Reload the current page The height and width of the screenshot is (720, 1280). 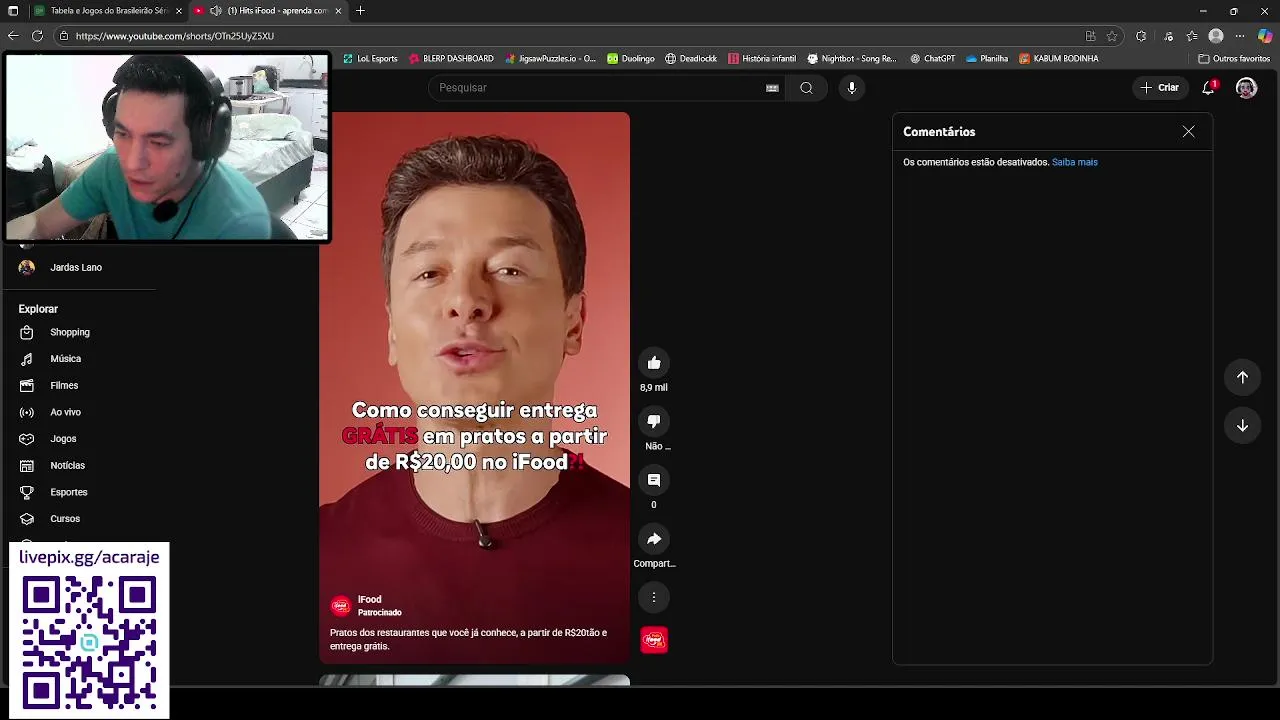tap(37, 36)
